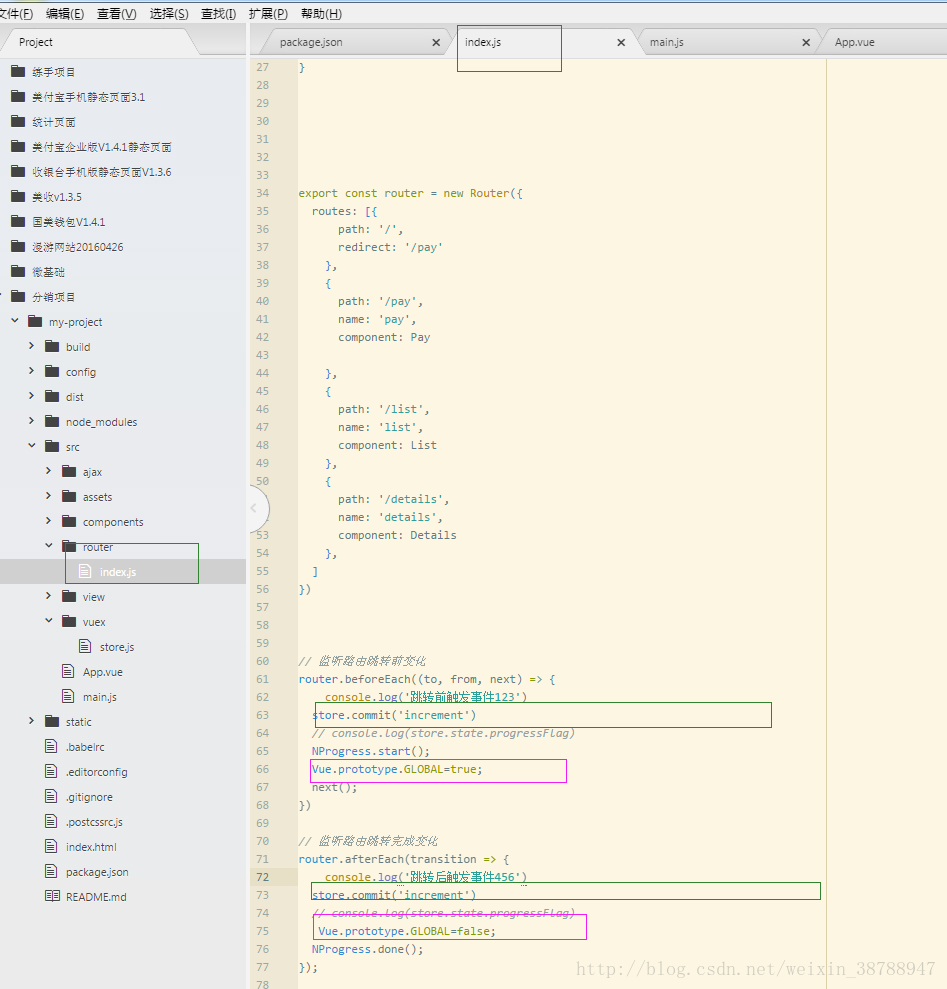Click code line 'redirect: '/pay''

390,247
